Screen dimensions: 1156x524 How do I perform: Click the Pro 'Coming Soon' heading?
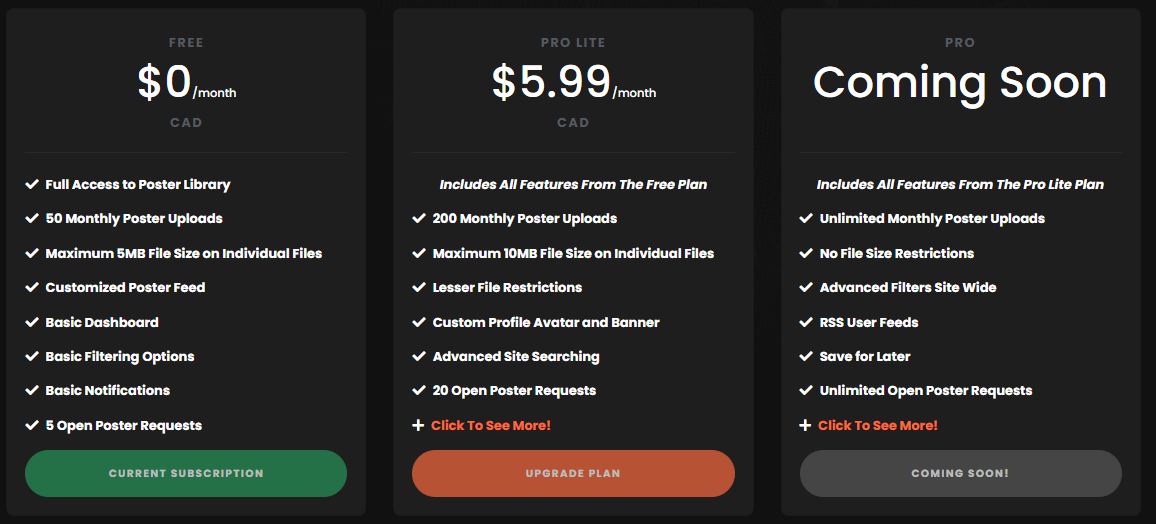coord(960,82)
